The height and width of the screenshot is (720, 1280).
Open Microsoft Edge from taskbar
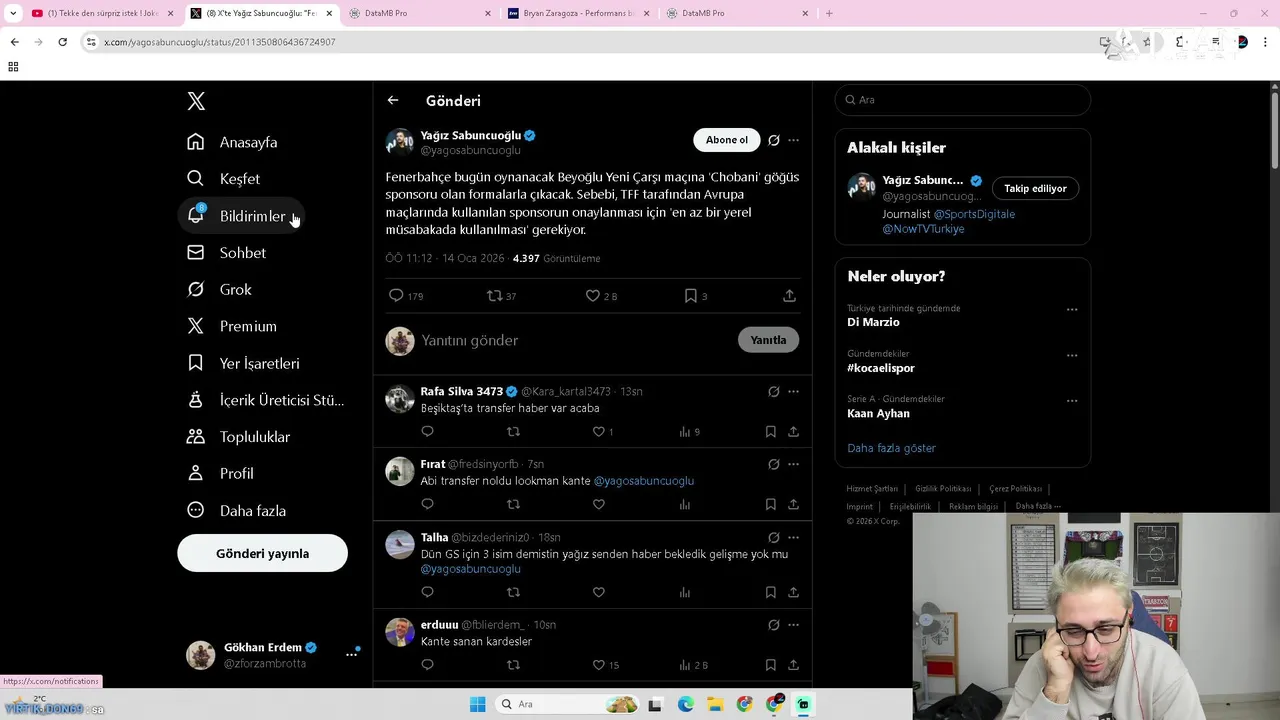click(685, 704)
